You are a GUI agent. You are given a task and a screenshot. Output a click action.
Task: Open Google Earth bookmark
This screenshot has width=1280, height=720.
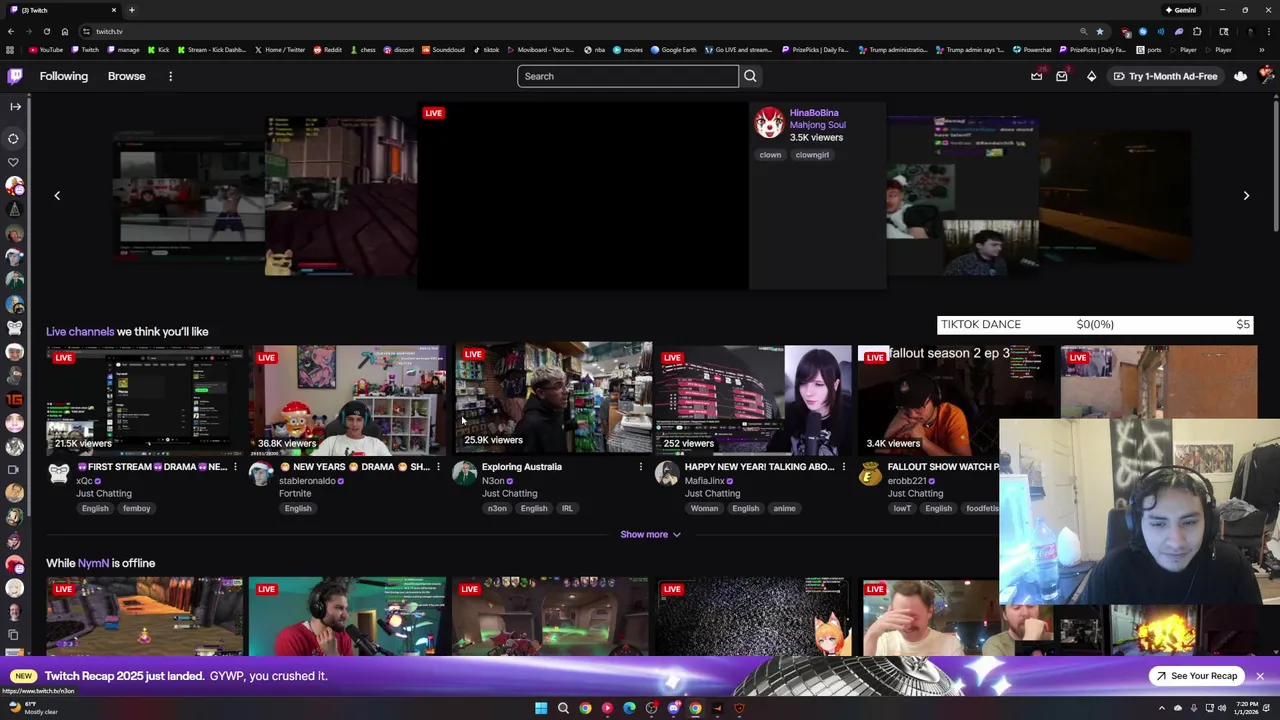[x=673, y=49]
